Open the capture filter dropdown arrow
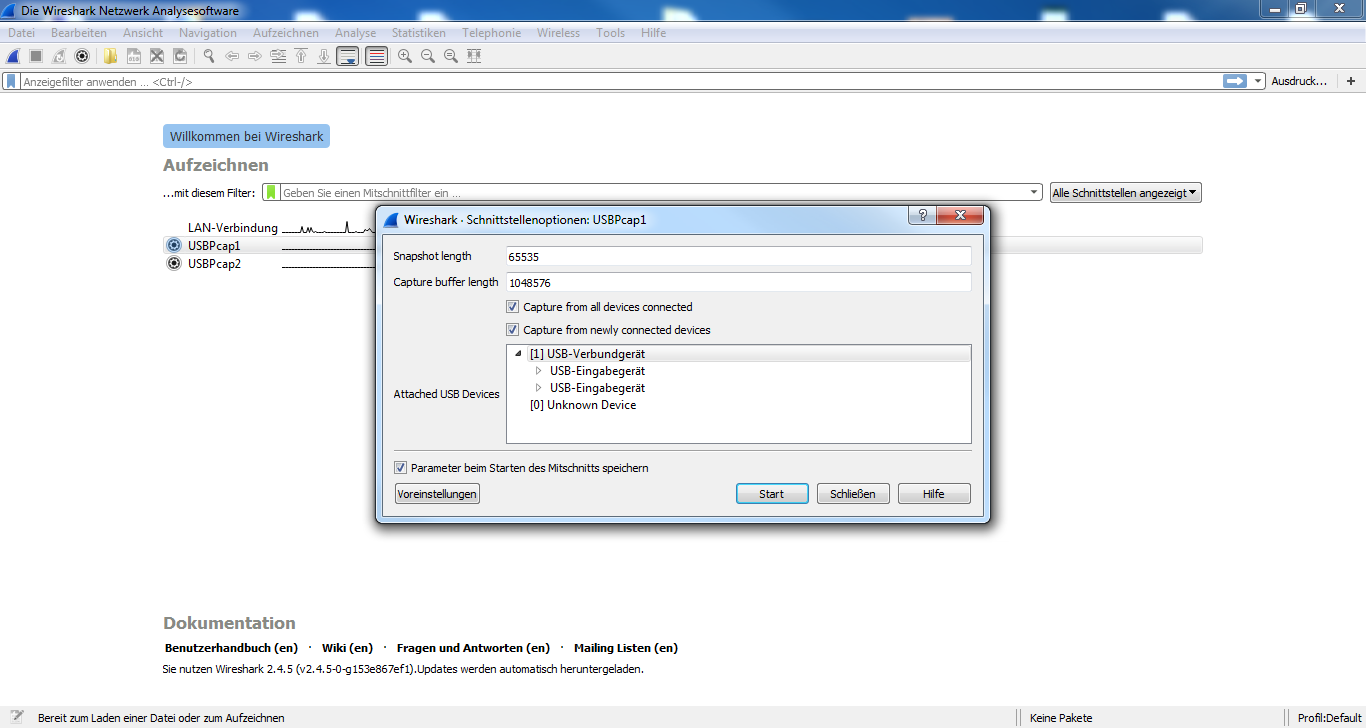Screen dimensions: 1366x728 click(1034, 192)
